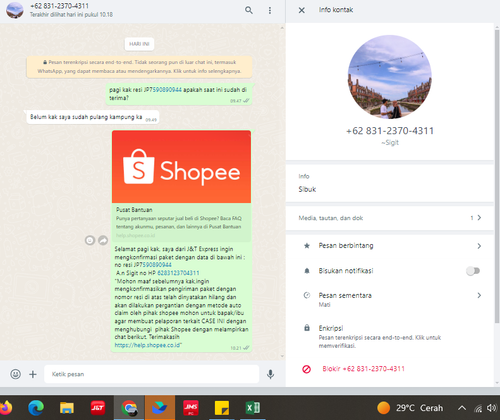Open the emoji picker
Screen dimensions: 500x420
[x=15, y=374]
